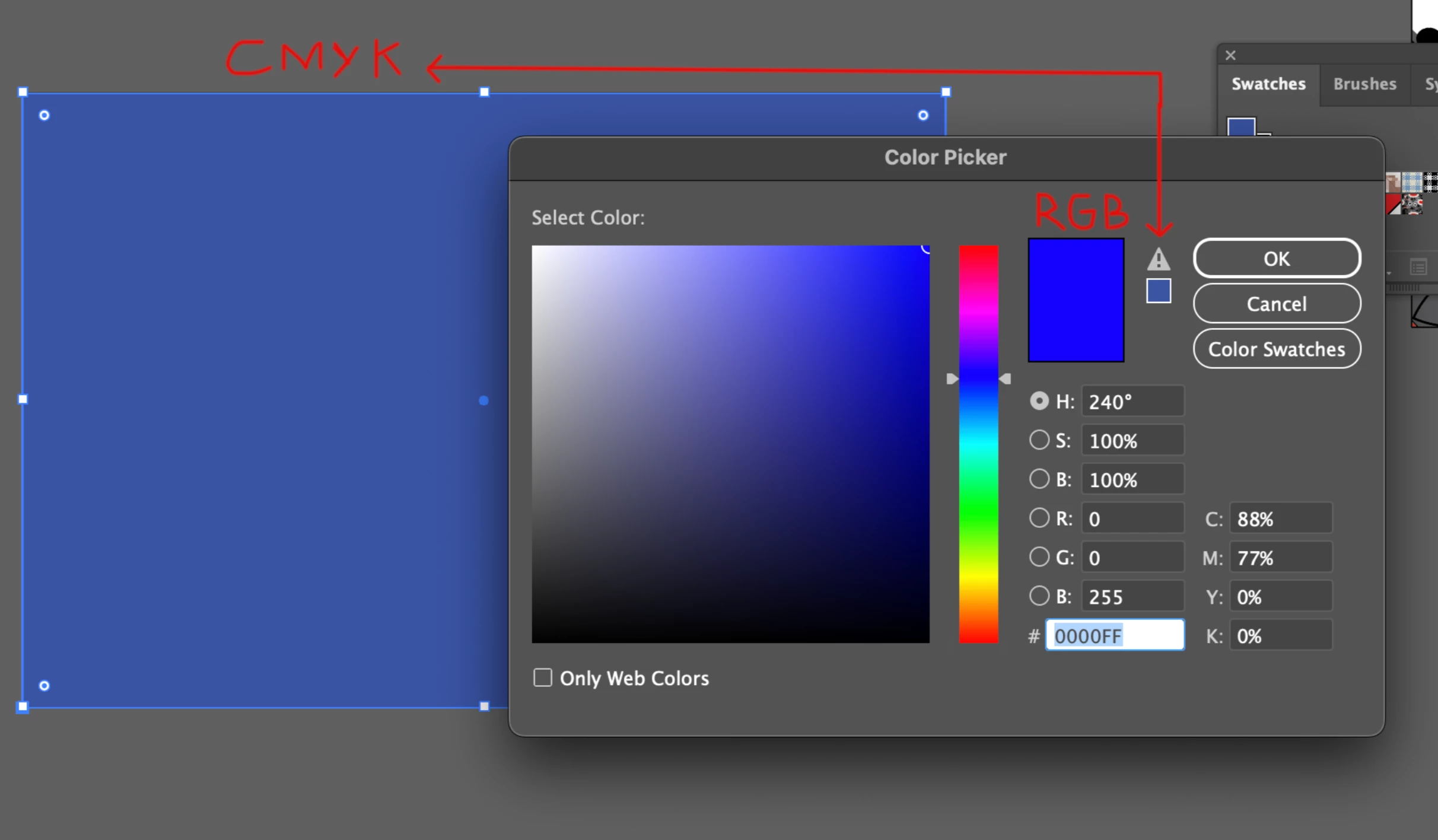Click the in-gamut CMYK color swatch below the warning
The width and height of the screenshot is (1438, 840).
1158,291
